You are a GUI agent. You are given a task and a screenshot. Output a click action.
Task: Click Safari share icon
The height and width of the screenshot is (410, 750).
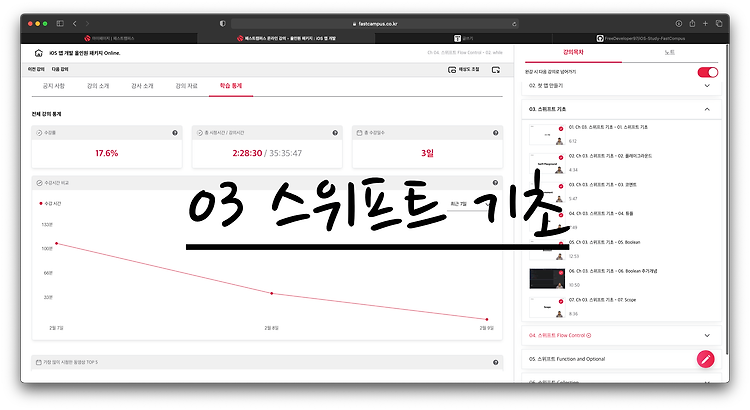tap(692, 23)
